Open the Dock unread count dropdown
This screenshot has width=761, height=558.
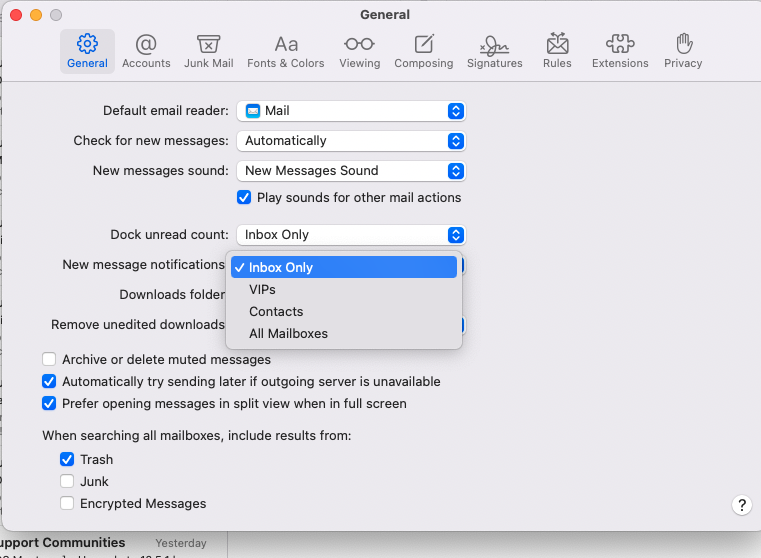[351, 235]
